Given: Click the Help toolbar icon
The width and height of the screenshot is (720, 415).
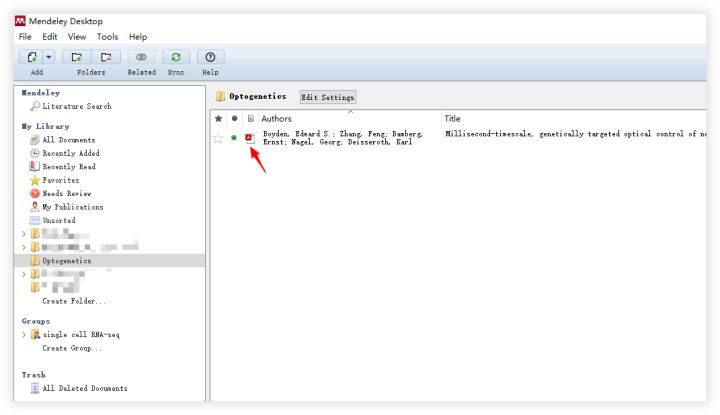Looking at the screenshot, I should click(x=210, y=57).
